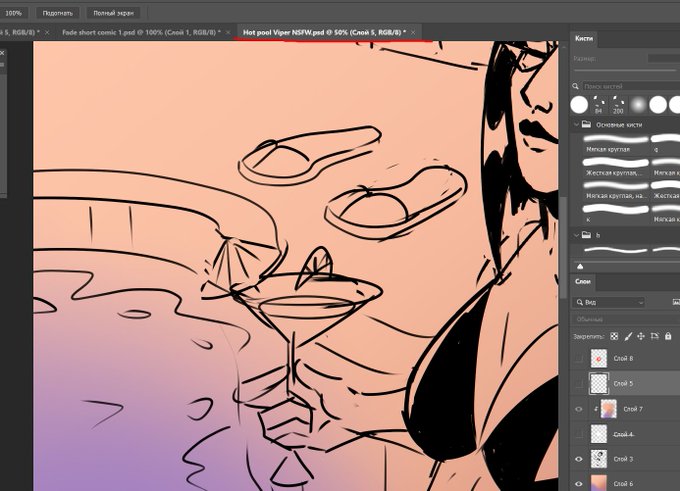
Task: Select the Слой 4 layer name
Action: click(x=623, y=434)
